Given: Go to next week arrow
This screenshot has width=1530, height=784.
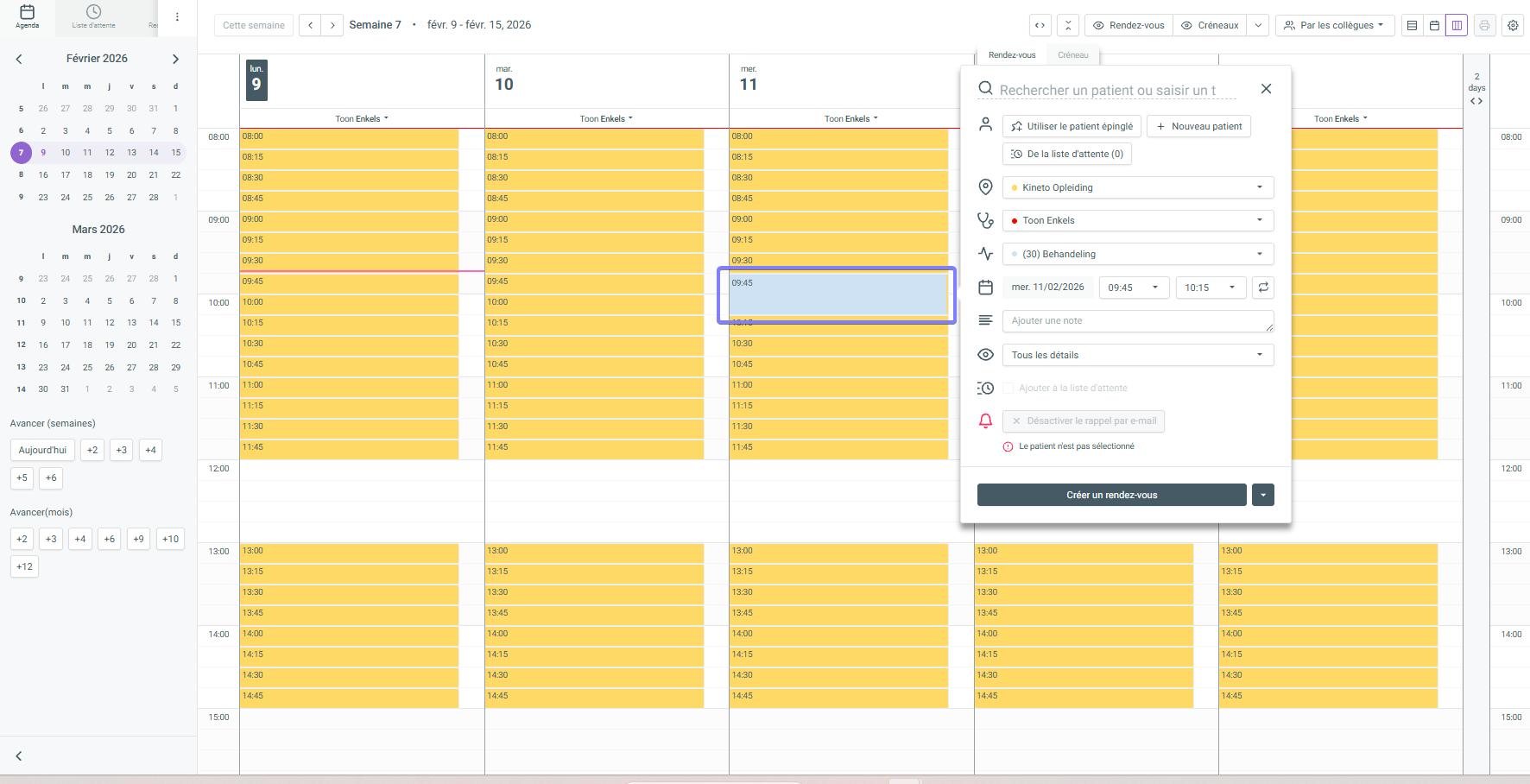Looking at the screenshot, I should tap(332, 25).
